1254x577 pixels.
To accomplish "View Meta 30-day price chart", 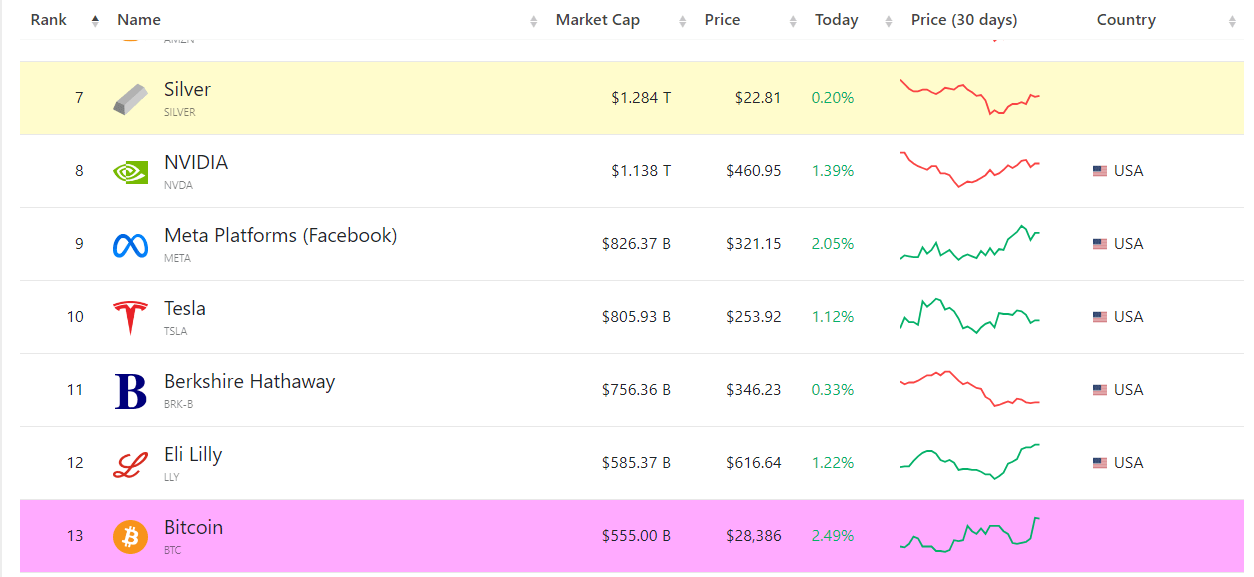I will (970, 243).
